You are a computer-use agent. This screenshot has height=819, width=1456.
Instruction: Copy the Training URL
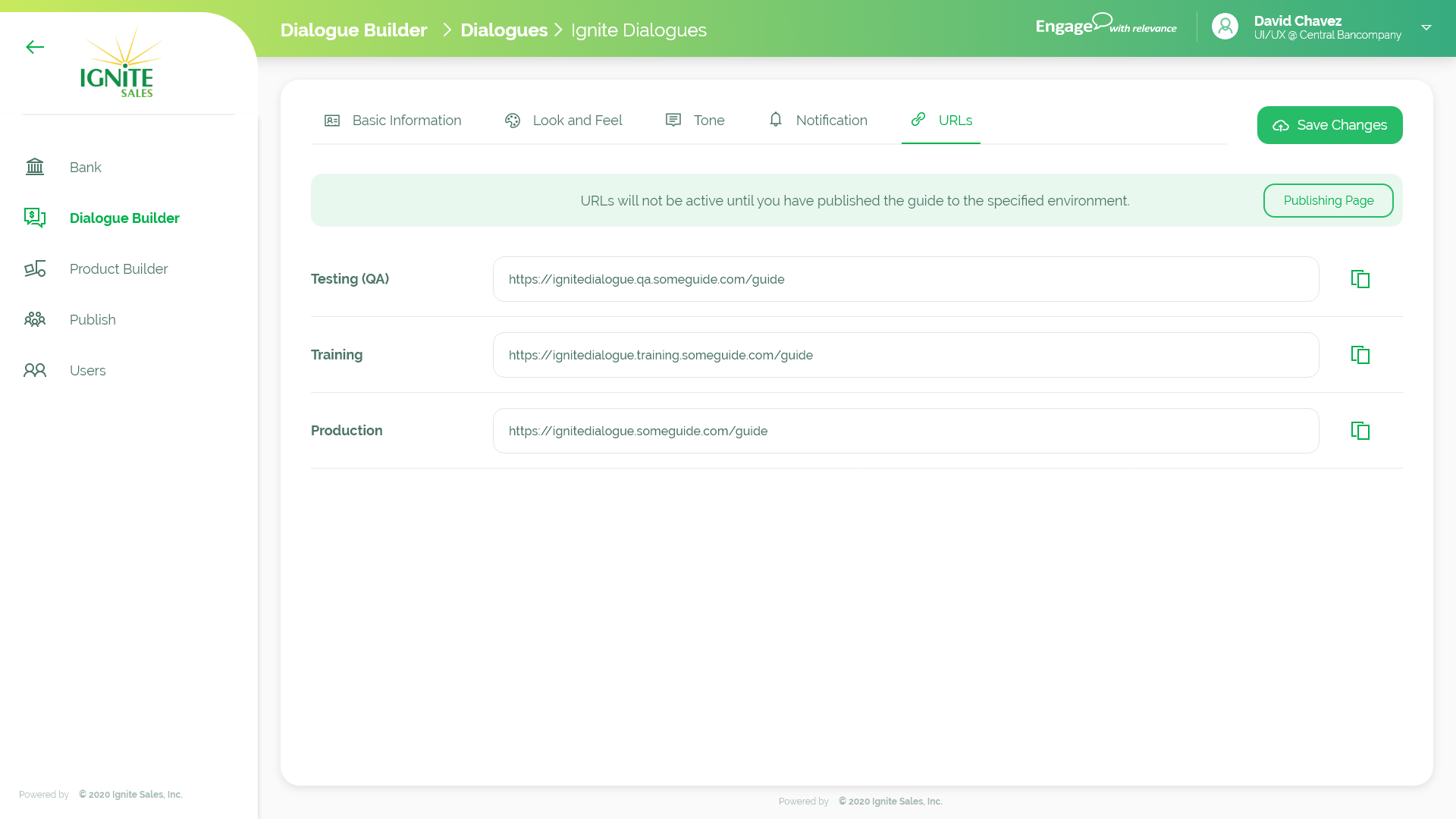[x=1360, y=355]
